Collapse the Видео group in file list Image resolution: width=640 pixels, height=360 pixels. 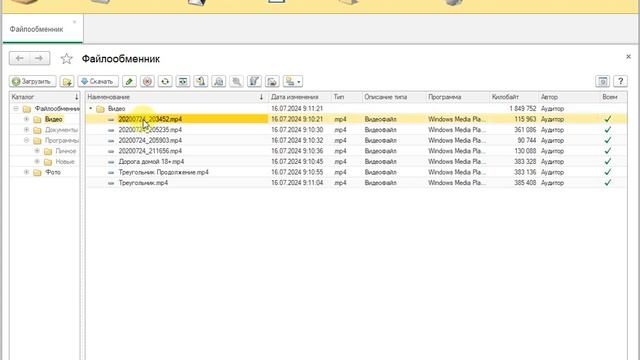click(91, 109)
